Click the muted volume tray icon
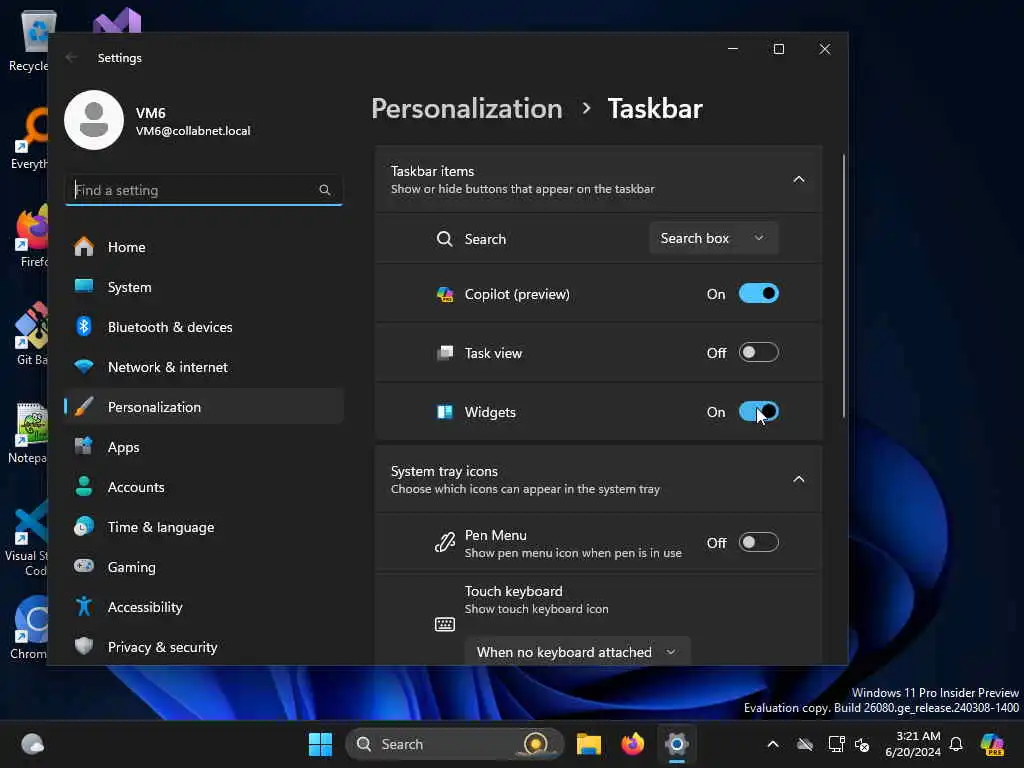This screenshot has height=768, width=1024. tap(862, 744)
